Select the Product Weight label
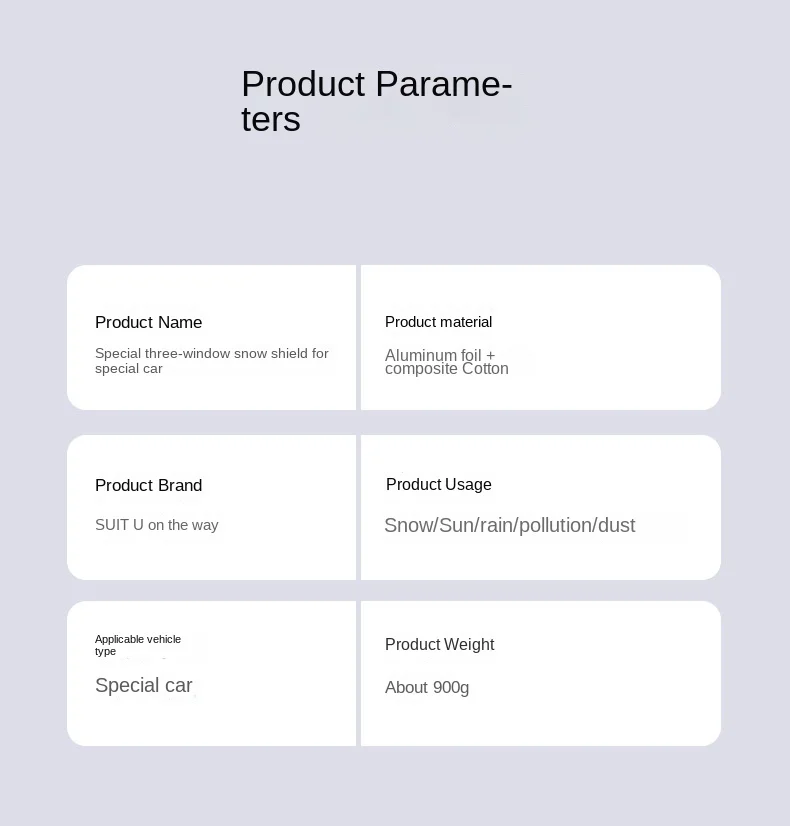Image resolution: width=790 pixels, height=826 pixels. click(x=440, y=644)
